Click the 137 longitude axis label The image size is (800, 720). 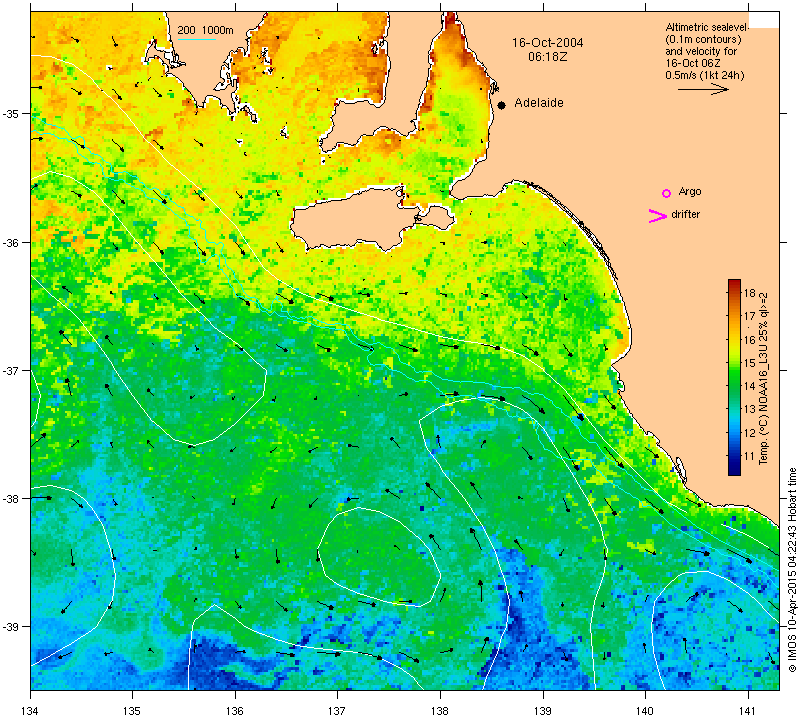click(338, 710)
